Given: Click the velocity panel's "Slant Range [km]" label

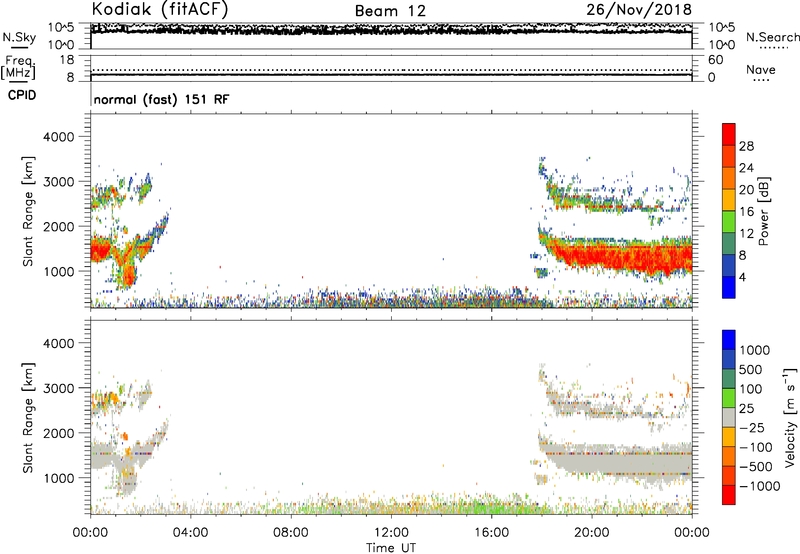Looking at the screenshot, I should [x=28, y=418].
